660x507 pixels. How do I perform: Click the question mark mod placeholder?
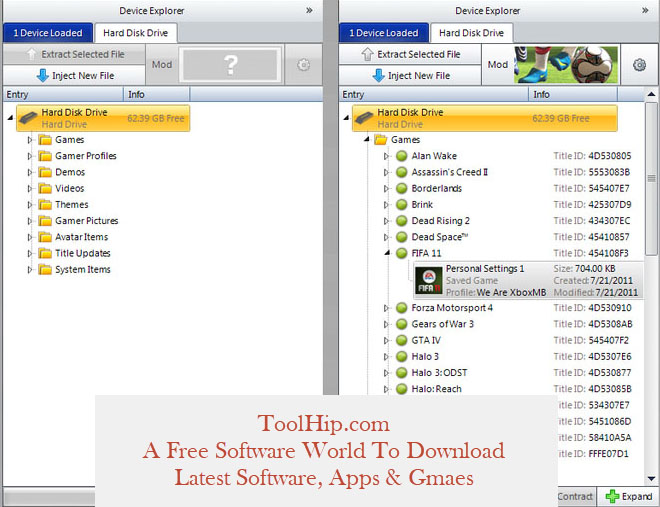(230, 65)
